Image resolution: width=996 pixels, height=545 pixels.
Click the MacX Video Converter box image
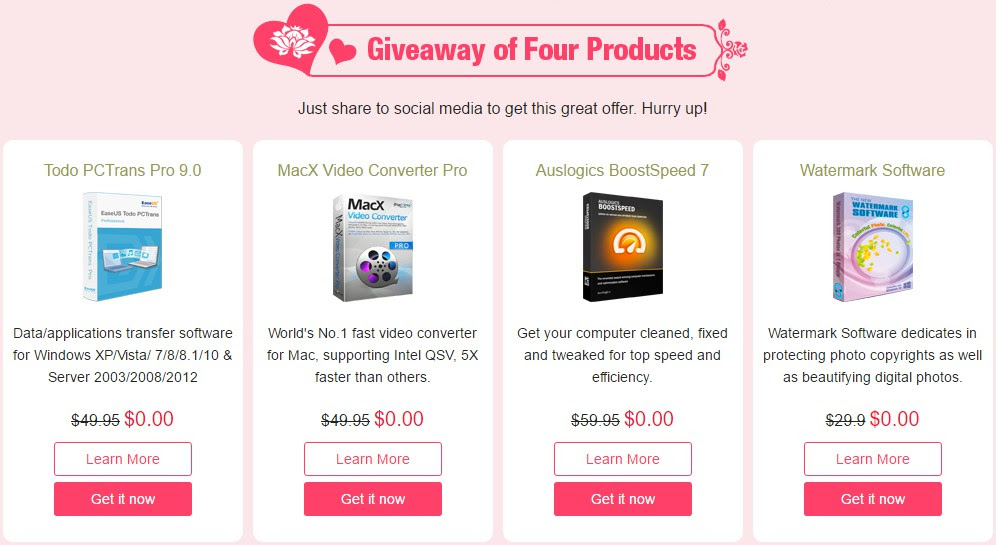click(373, 248)
